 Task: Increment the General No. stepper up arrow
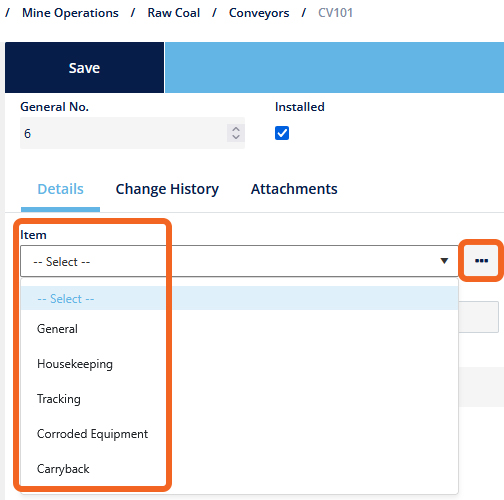click(x=236, y=129)
